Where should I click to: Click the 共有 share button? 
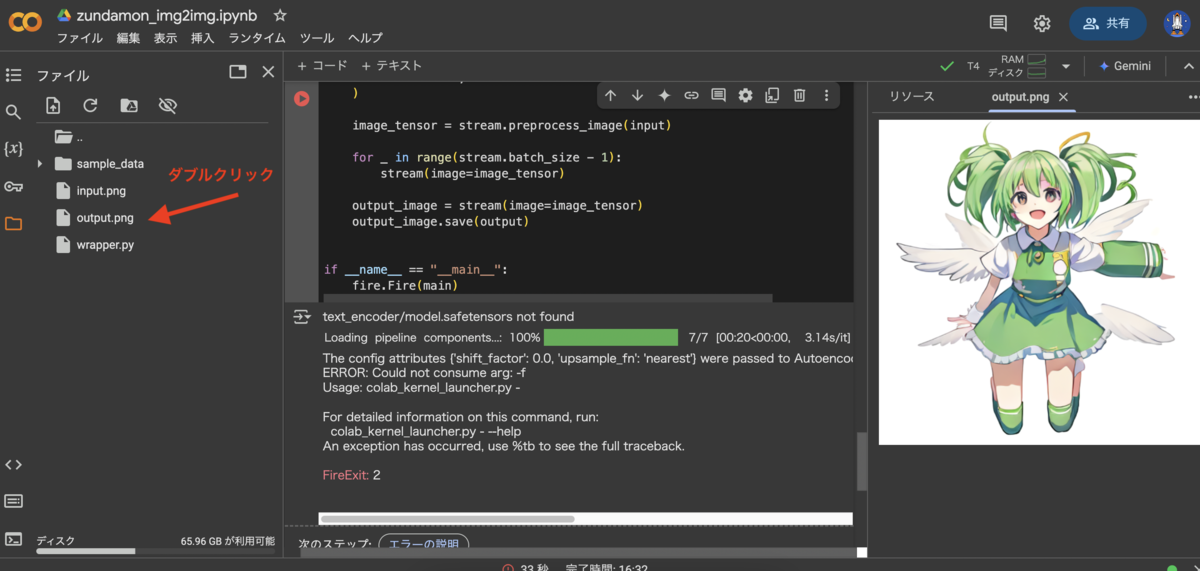coord(1107,23)
